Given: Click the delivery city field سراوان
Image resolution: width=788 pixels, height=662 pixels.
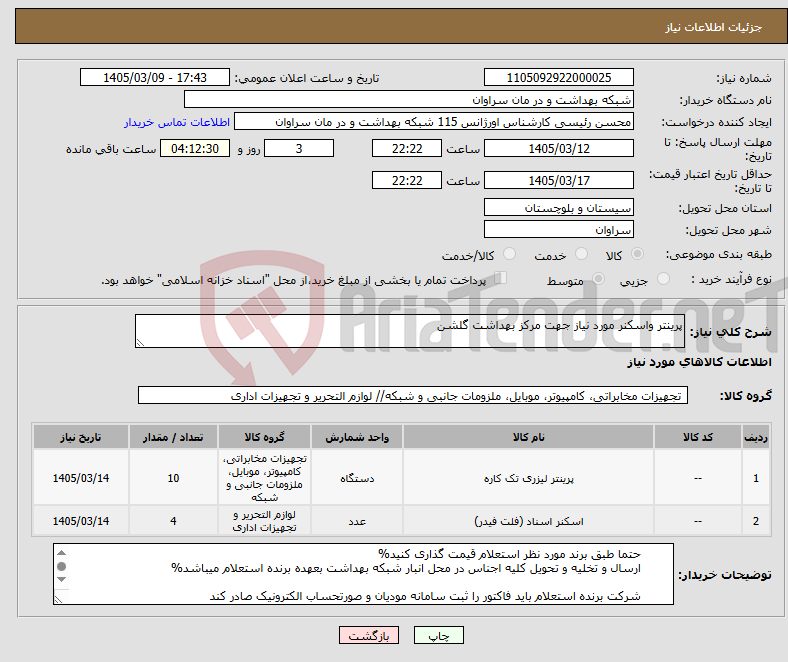Looking at the screenshot, I should click(x=558, y=229).
